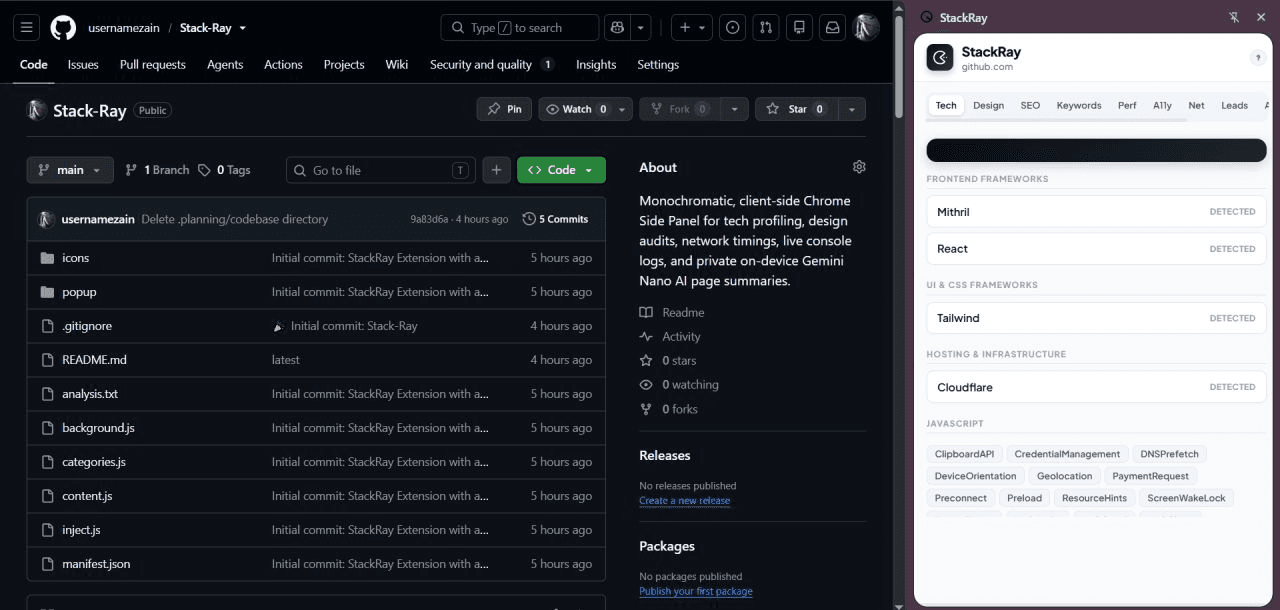Open the Repositories icon in the header
This screenshot has width=1280, height=610.
(799, 28)
